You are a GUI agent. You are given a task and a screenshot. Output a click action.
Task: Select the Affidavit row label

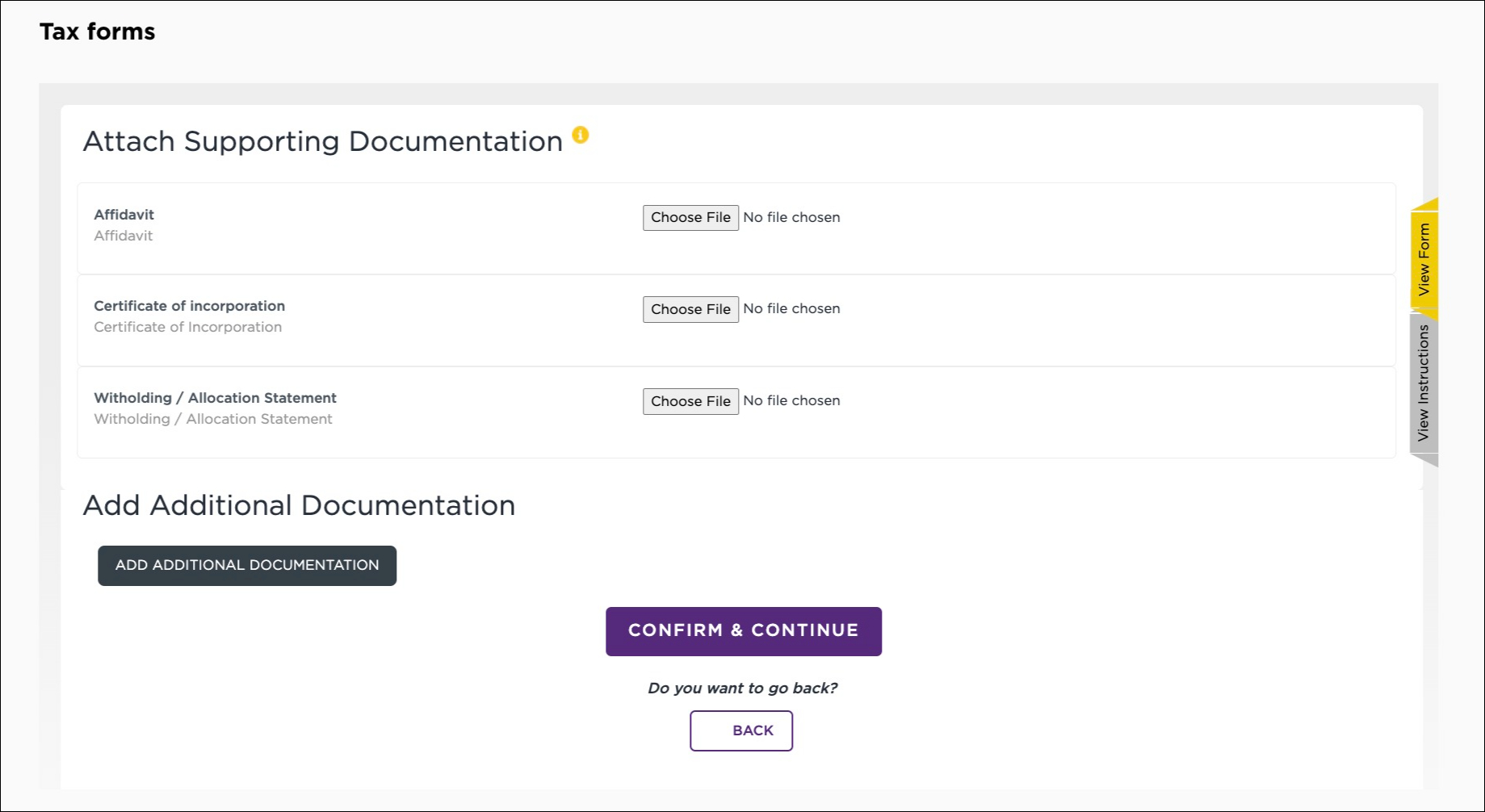pos(123,215)
